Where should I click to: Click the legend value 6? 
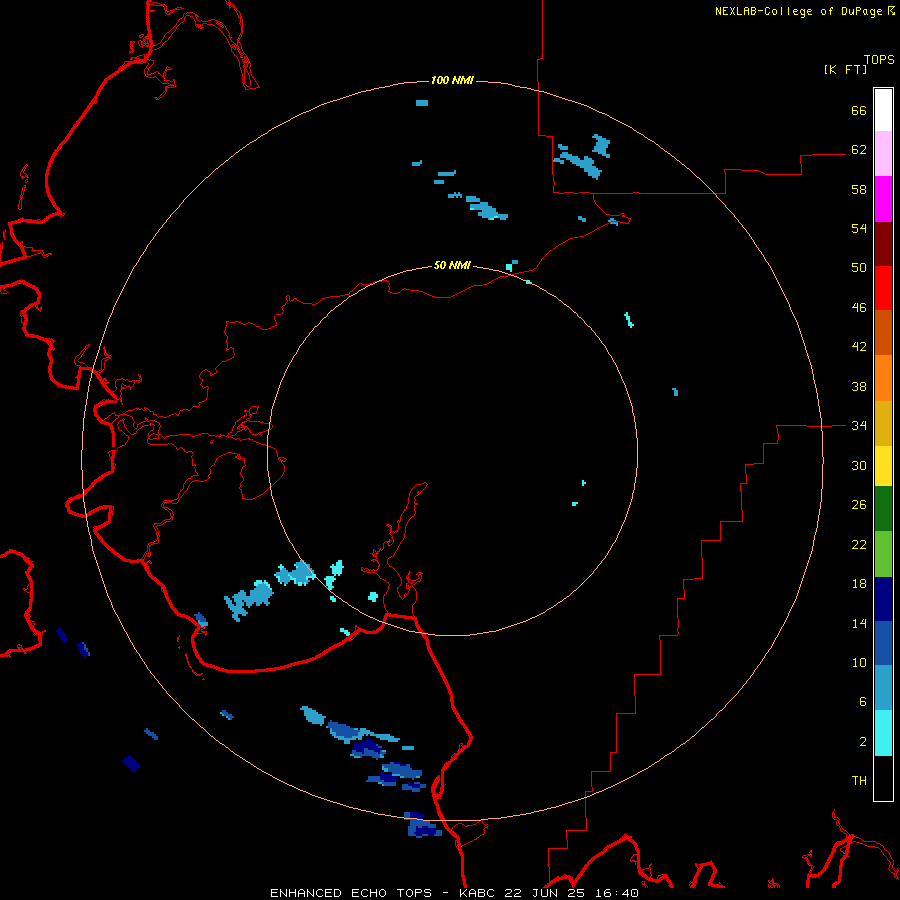863,701
